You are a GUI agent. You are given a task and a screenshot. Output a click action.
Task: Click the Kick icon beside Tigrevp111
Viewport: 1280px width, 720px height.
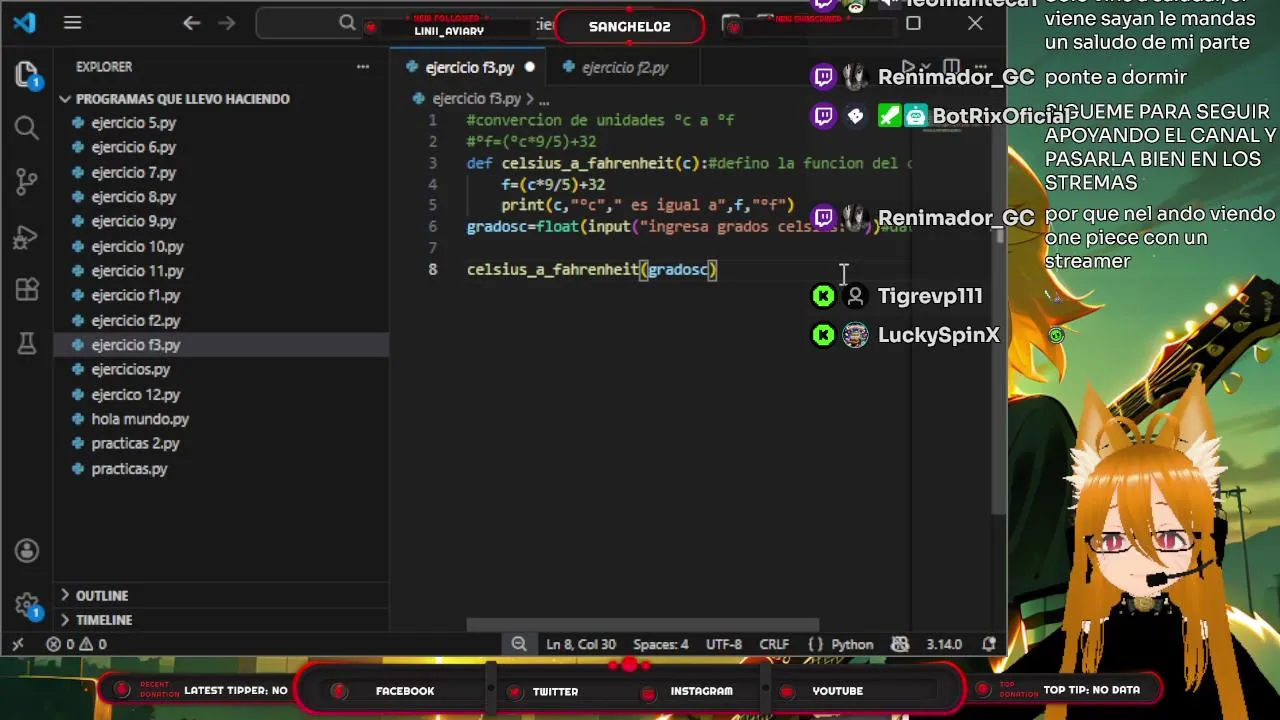823,296
